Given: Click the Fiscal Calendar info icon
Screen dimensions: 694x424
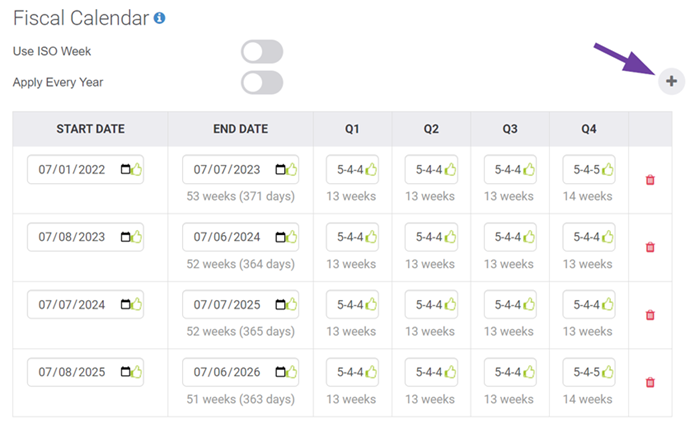Looking at the screenshot, I should tap(160, 18).
